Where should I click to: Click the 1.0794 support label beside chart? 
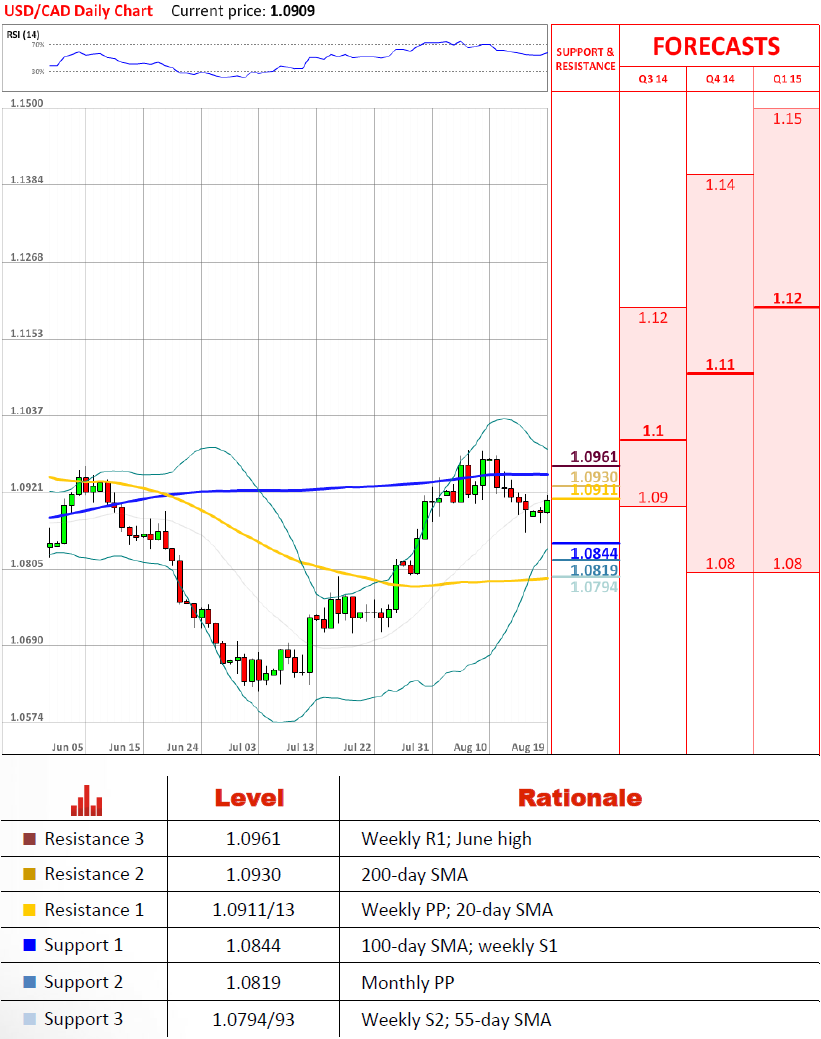[594, 586]
